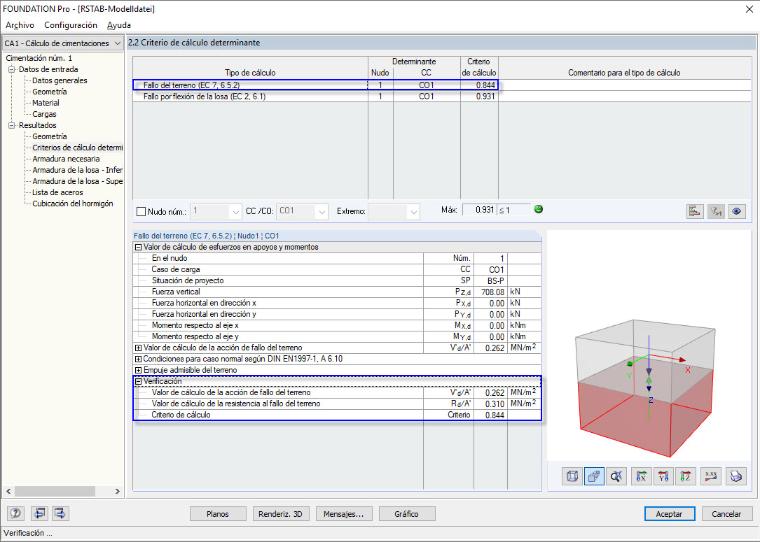Open the Extremo dropdown
The height and width of the screenshot is (542, 760).
[413, 211]
